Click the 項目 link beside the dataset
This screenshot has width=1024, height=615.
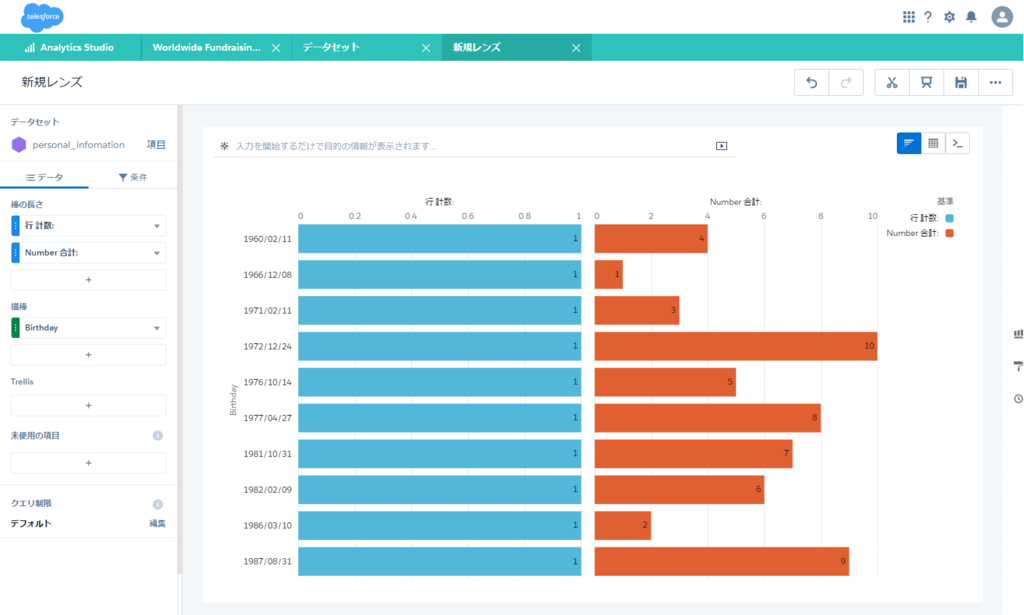156,145
